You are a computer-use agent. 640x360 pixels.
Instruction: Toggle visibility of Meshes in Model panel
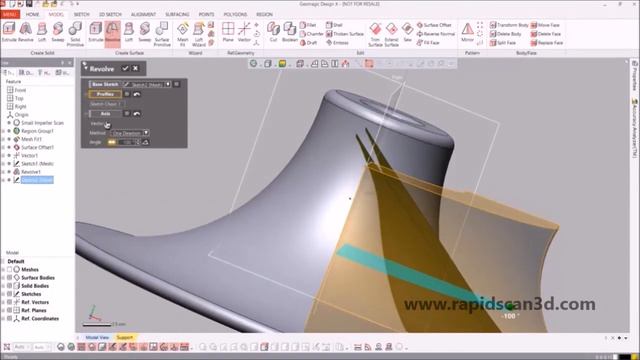pyautogui.click(x=9, y=269)
